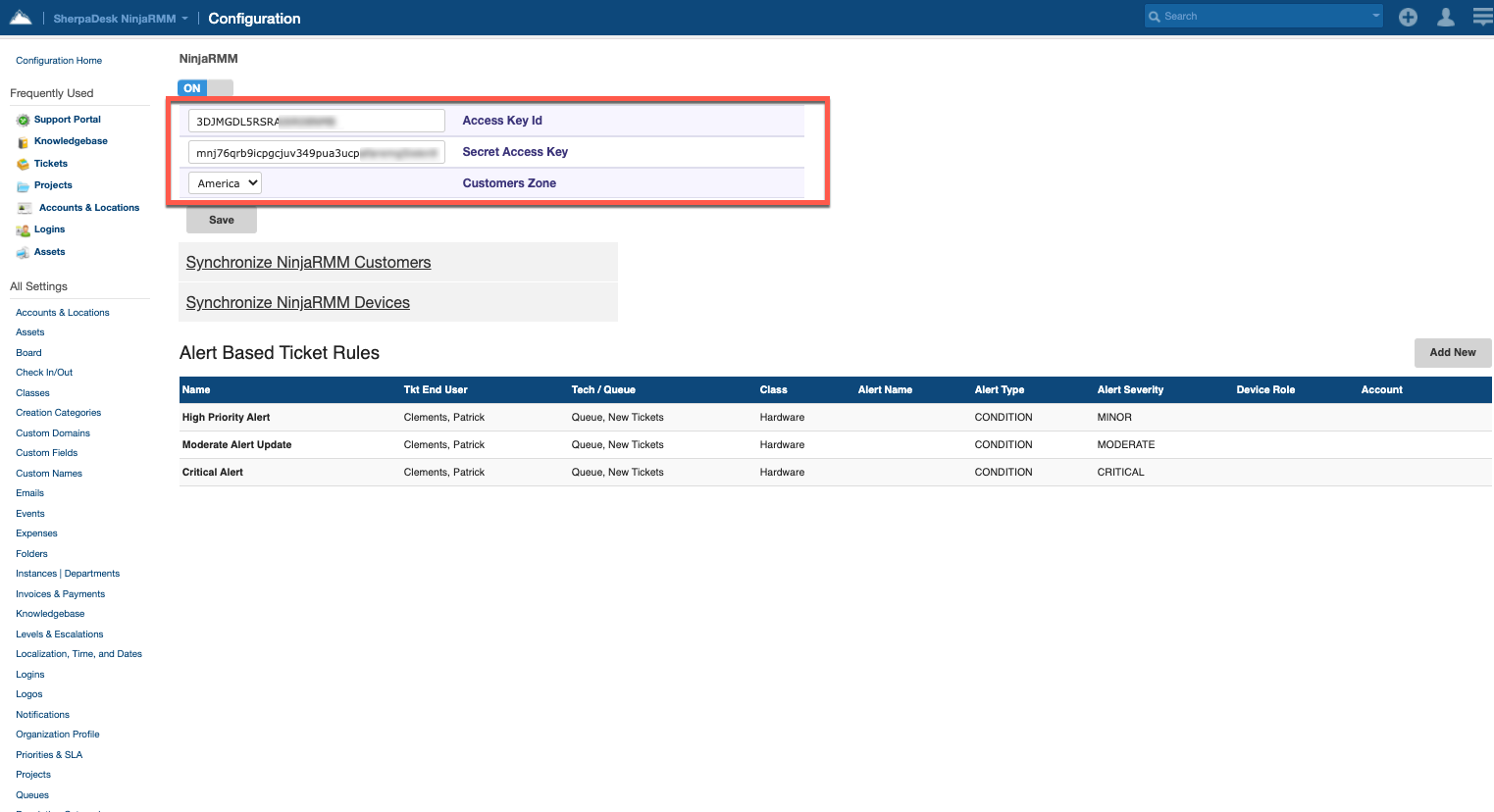This screenshot has width=1494, height=812.
Task: Open the user profile icon
Action: click(1445, 17)
